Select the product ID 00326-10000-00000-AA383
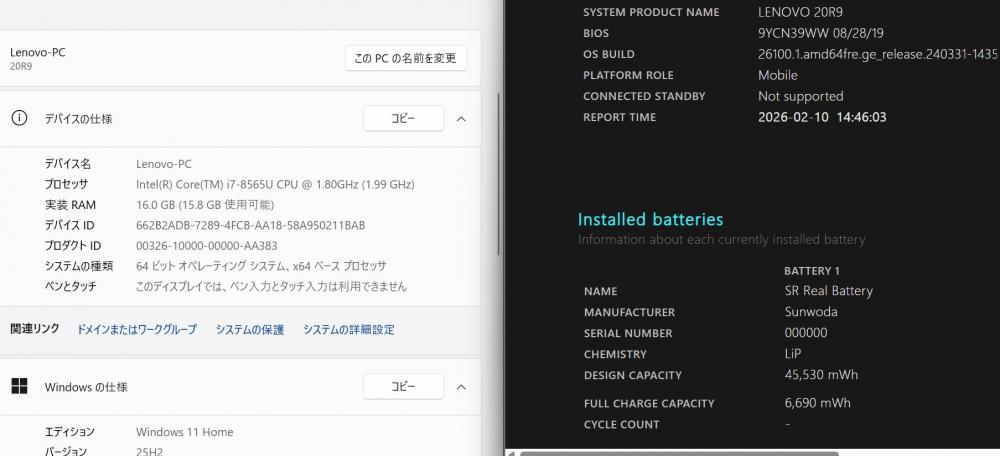1000x456 pixels. click(207, 246)
